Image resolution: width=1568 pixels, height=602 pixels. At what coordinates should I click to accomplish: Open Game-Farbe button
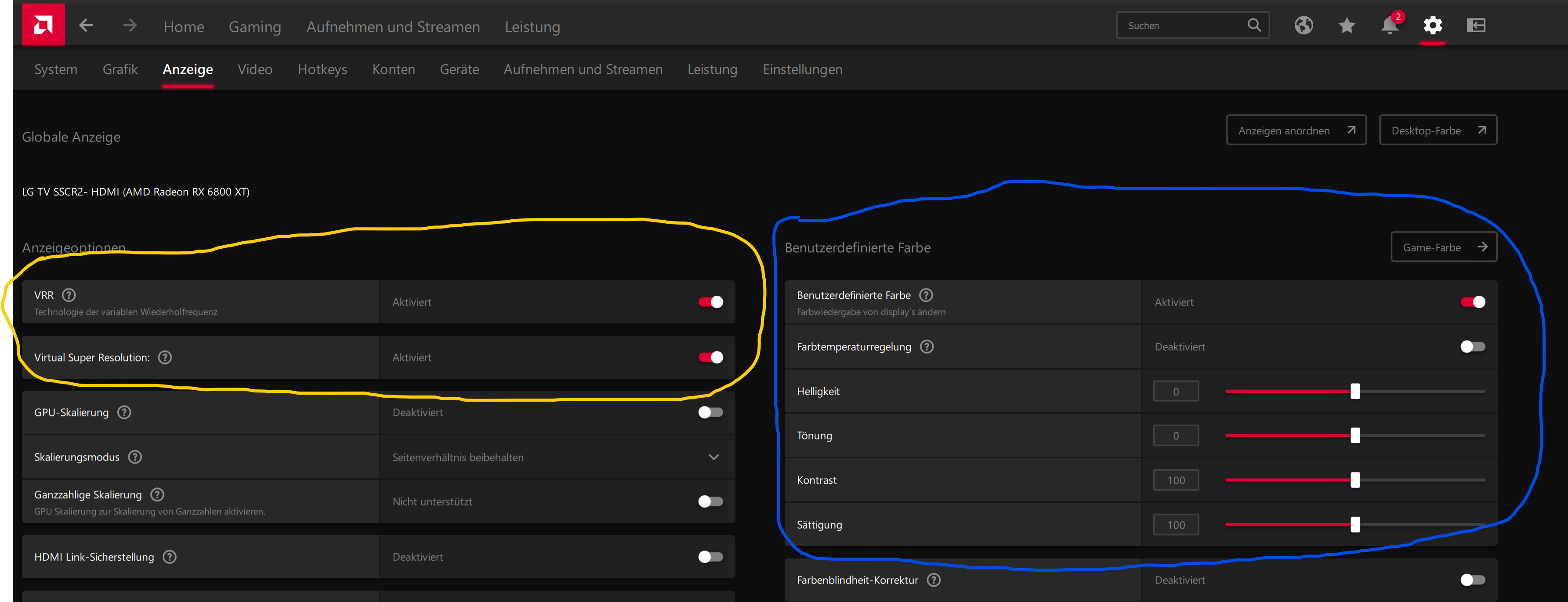coord(1443,247)
